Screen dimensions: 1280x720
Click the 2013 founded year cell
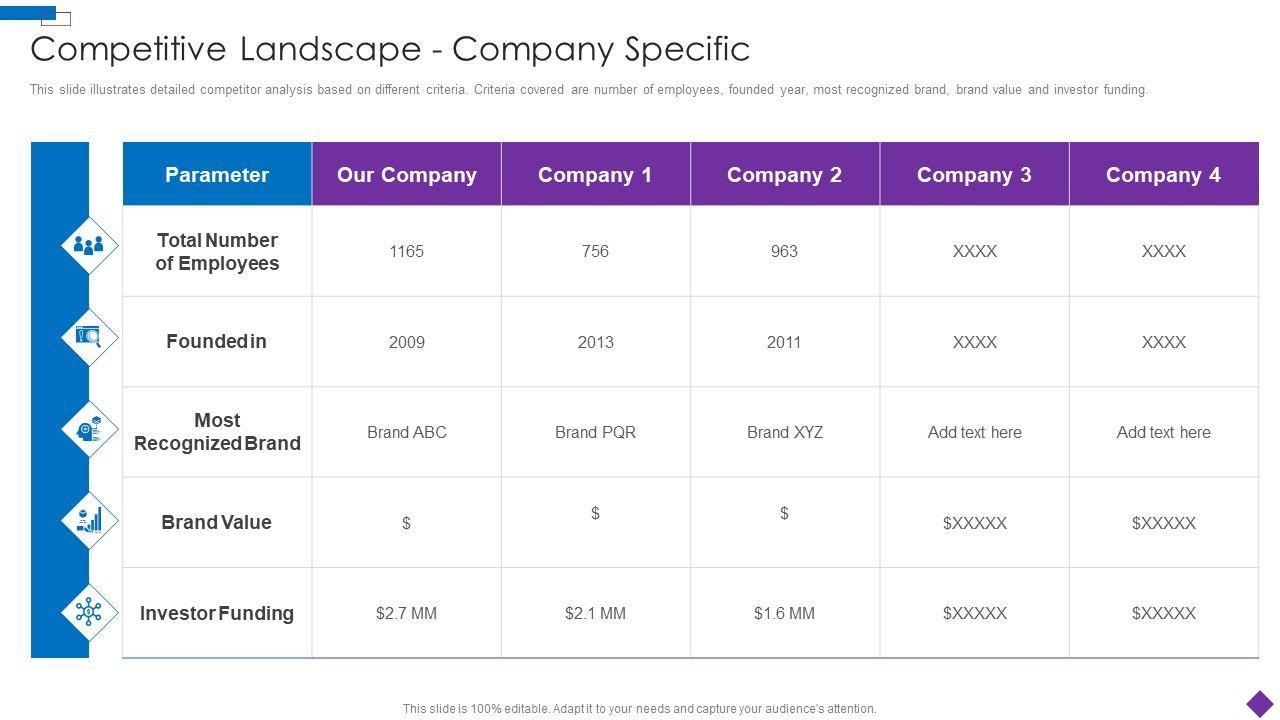tap(595, 342)
